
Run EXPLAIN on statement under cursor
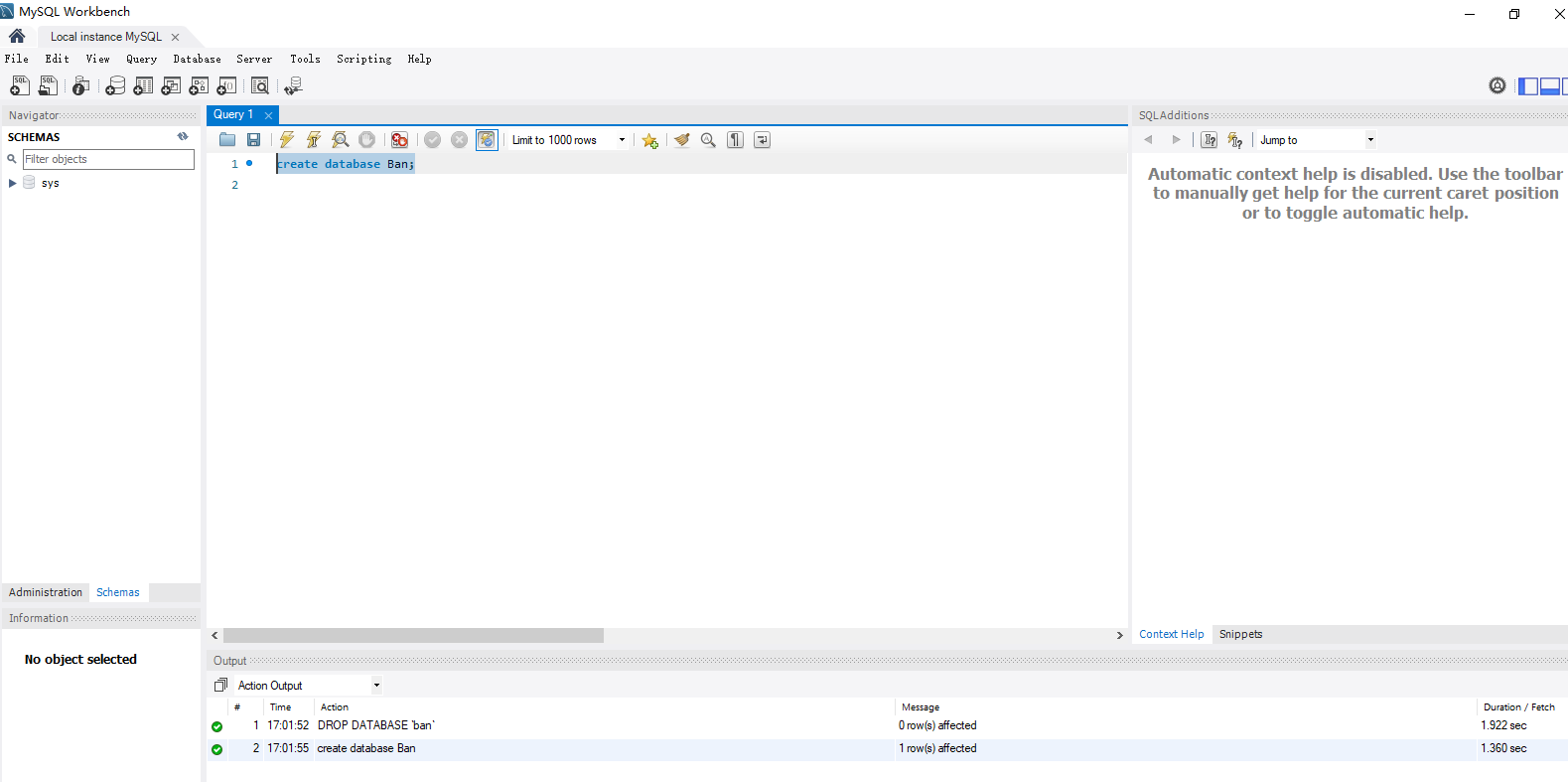(x=341, y=140)
